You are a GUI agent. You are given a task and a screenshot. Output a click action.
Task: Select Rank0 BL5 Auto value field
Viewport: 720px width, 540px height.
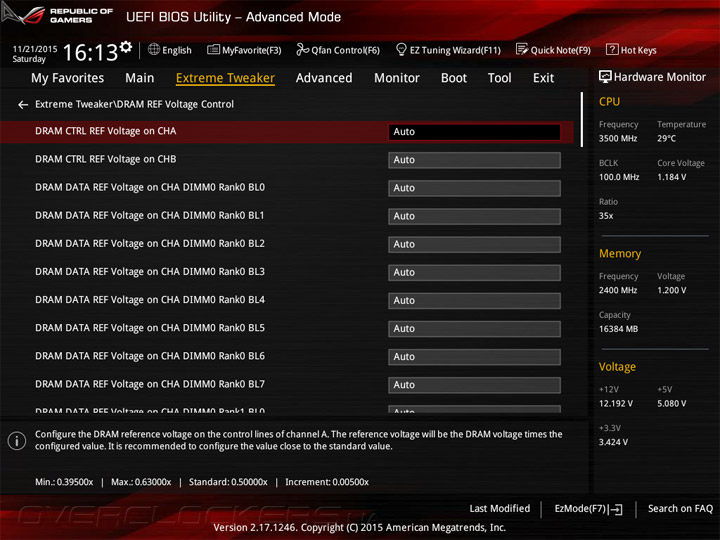(x=474, y=329)
